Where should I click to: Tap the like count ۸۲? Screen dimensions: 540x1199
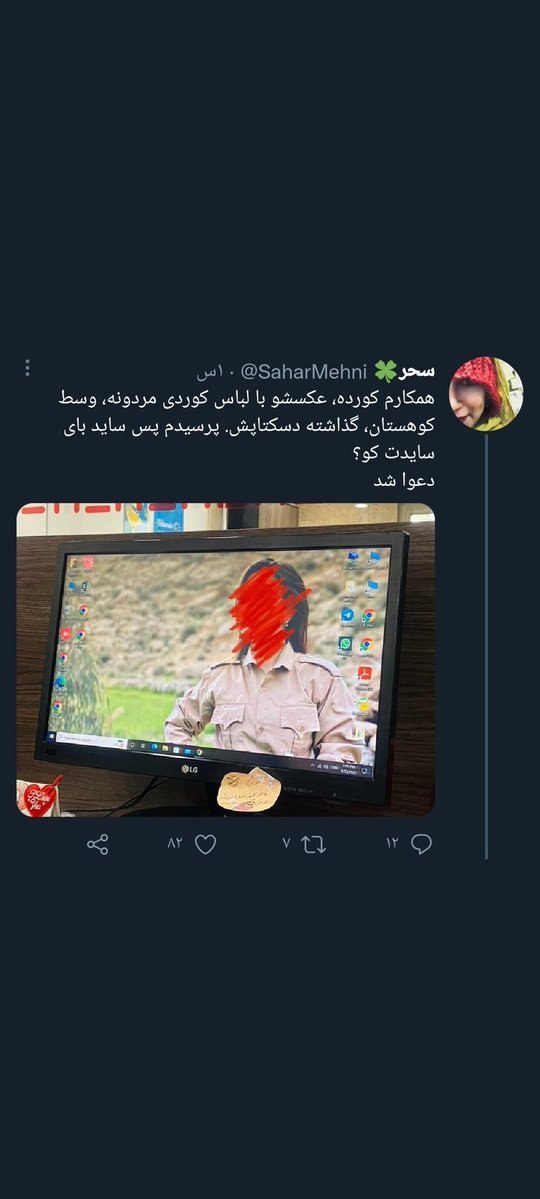pos(176,843)
